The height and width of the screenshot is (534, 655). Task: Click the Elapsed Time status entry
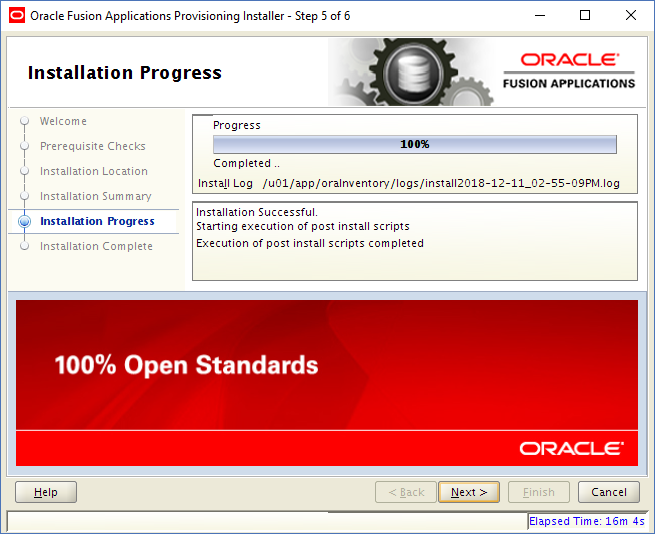(587, 521)
